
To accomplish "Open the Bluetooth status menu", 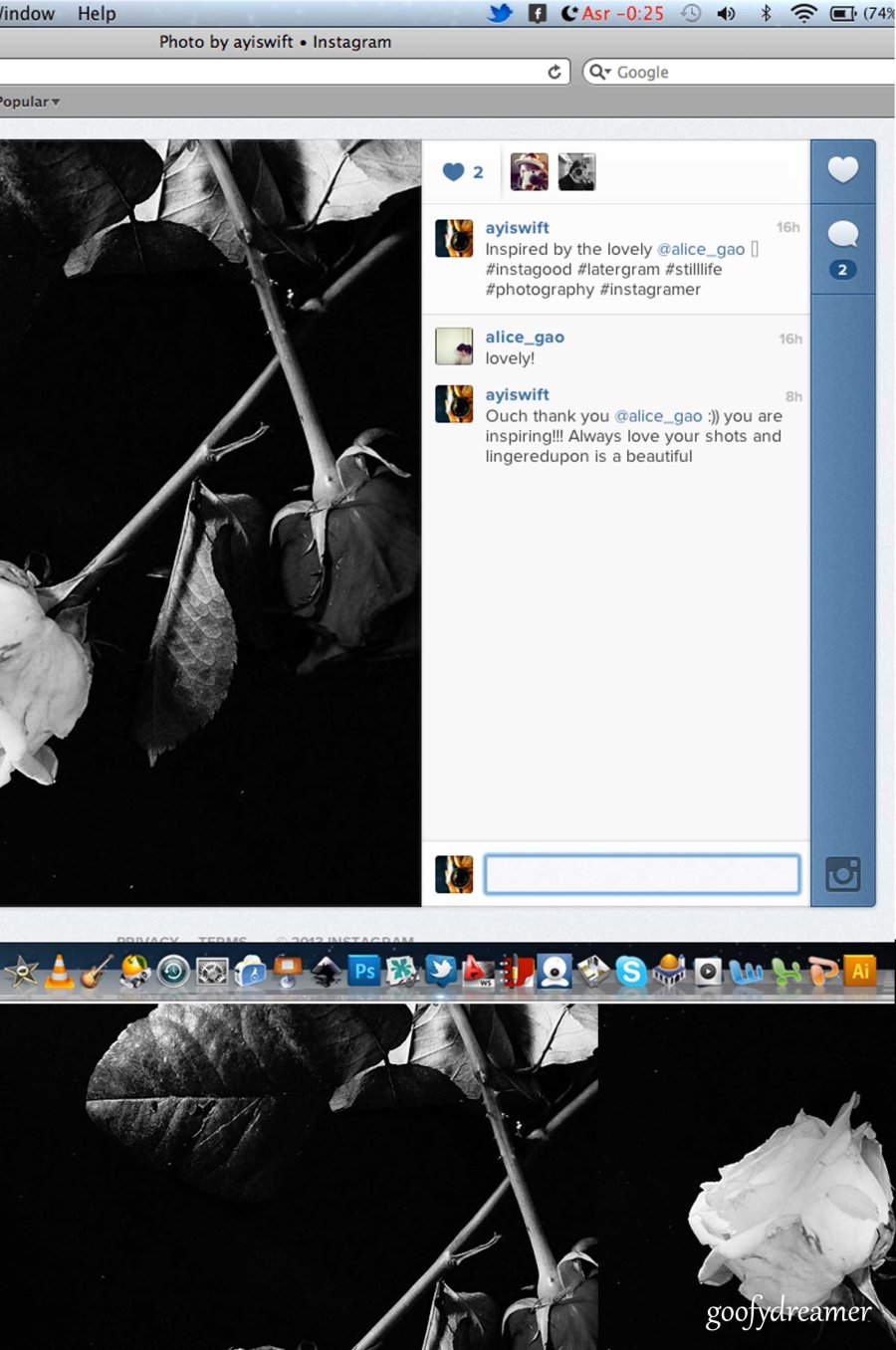I will point(766,13).
